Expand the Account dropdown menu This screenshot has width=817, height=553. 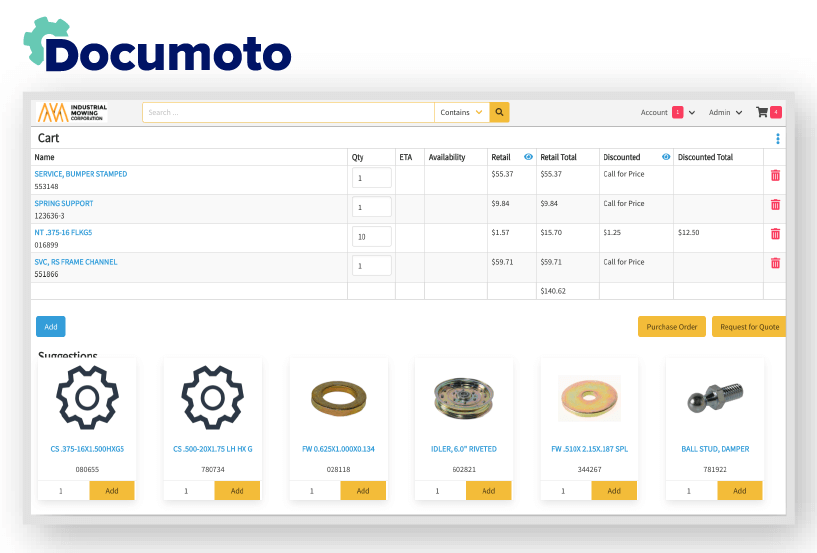692,113
